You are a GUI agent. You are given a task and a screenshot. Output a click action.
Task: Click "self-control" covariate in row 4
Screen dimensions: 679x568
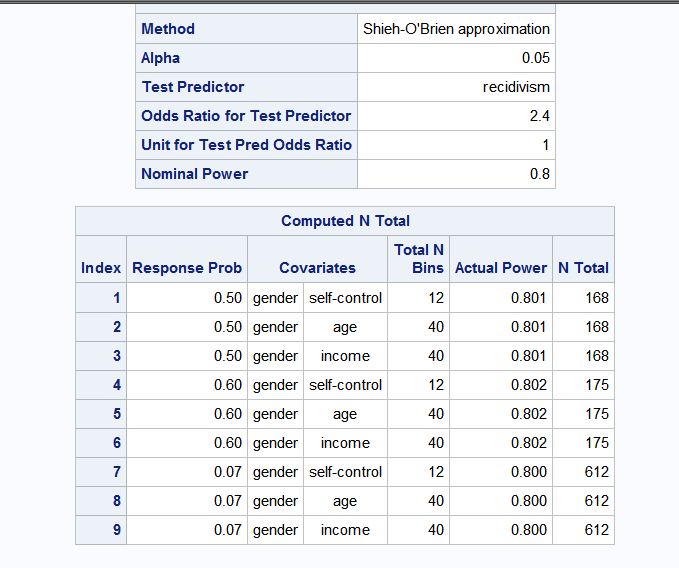tap(345, 385)
